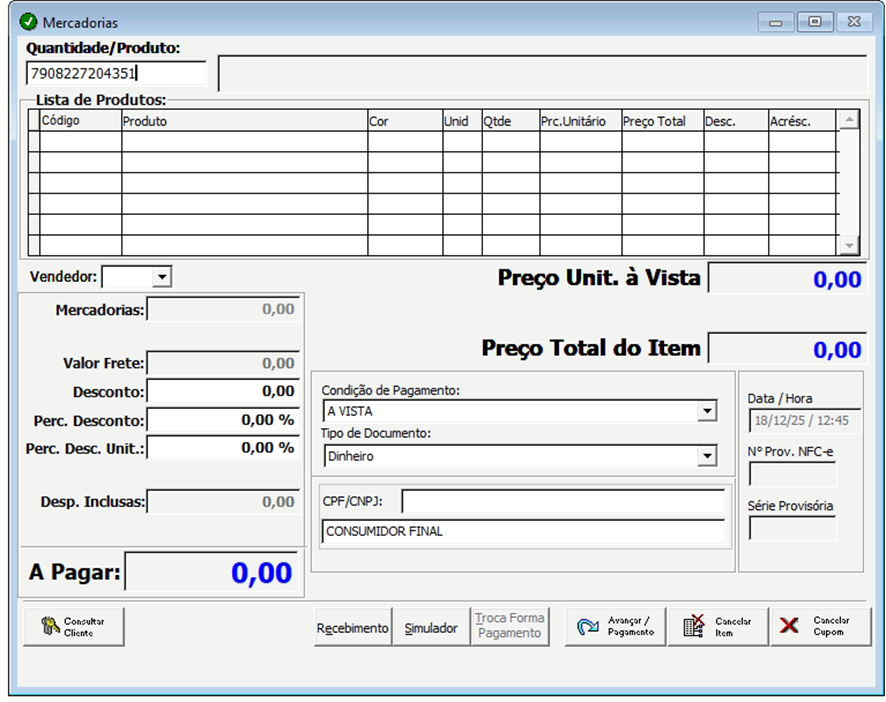
Task: Click the Cancelar Item button
Action: 718,627
